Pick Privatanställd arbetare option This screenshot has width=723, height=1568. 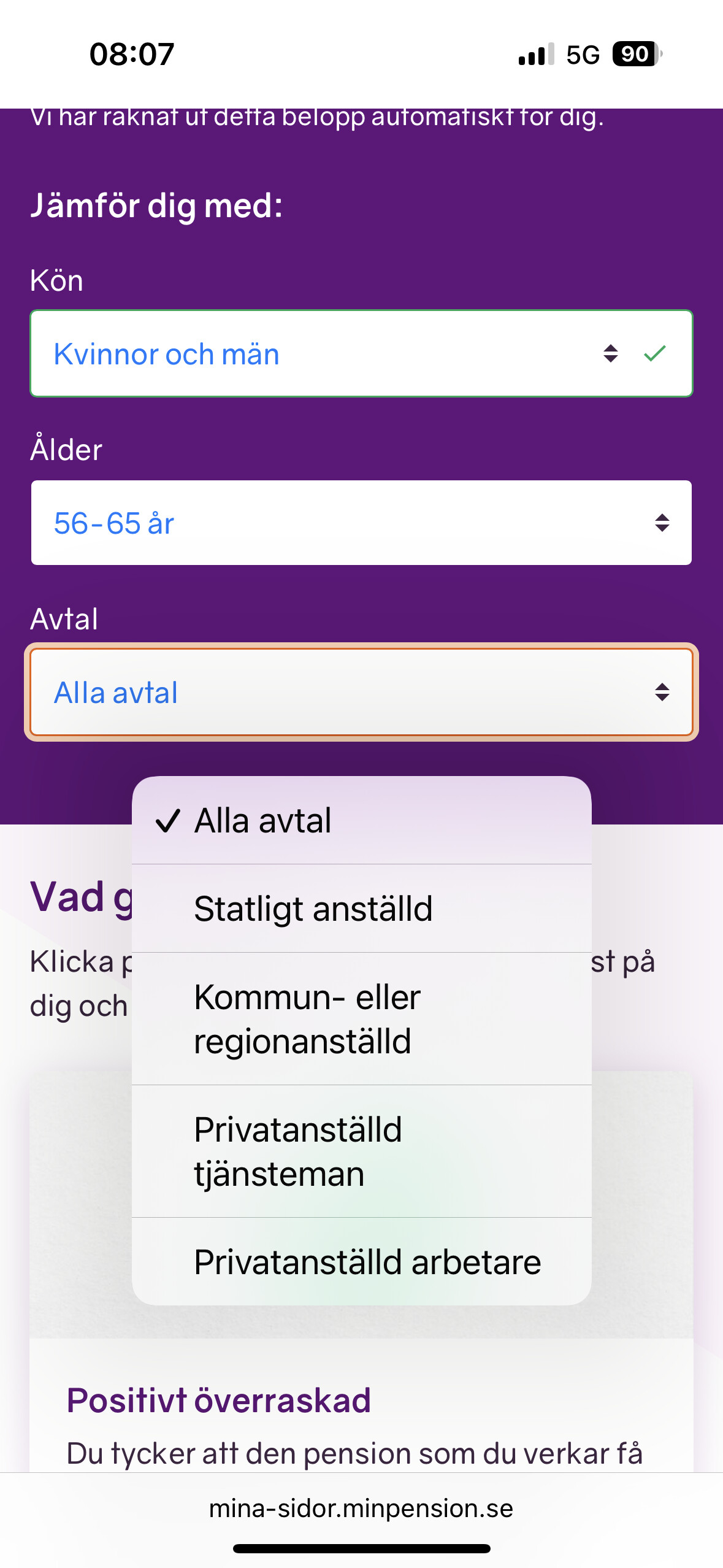[x=361, y=1262]
